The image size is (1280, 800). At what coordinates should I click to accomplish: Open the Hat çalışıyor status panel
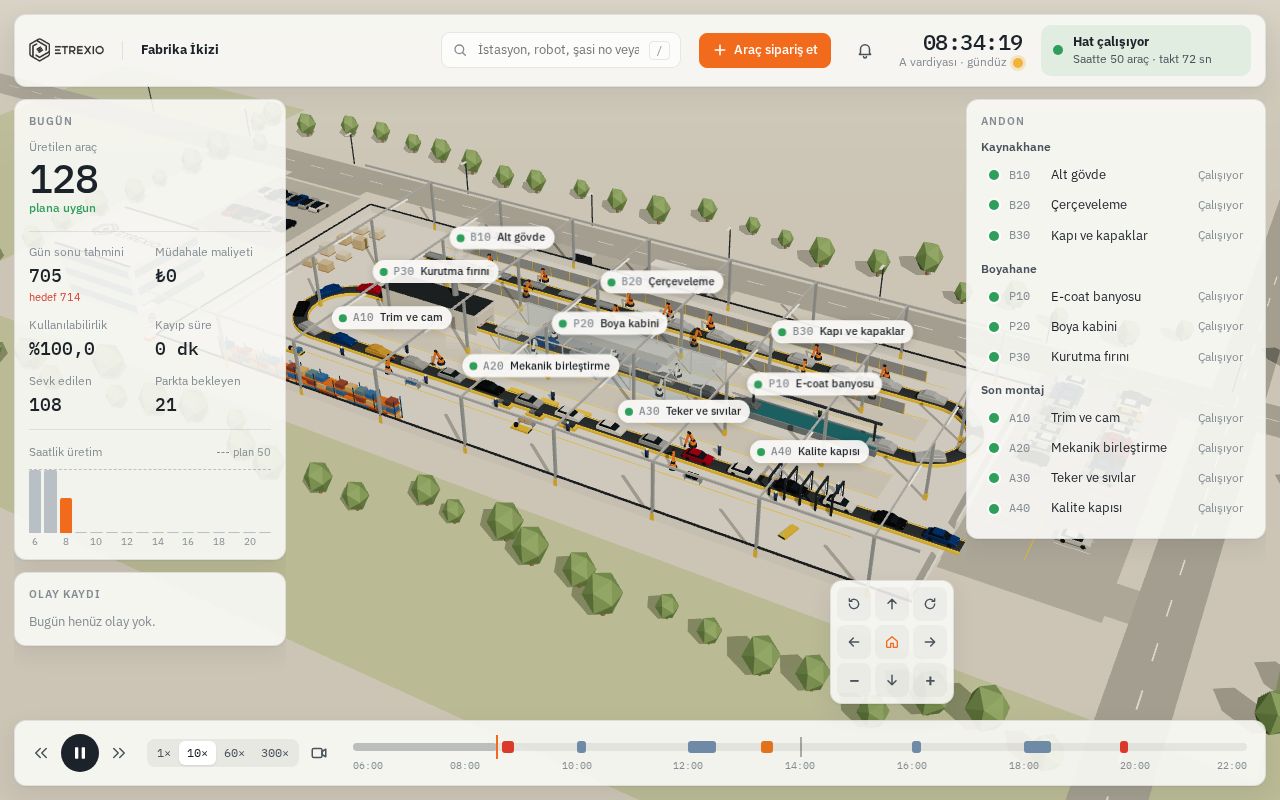tap(1146, 50)
